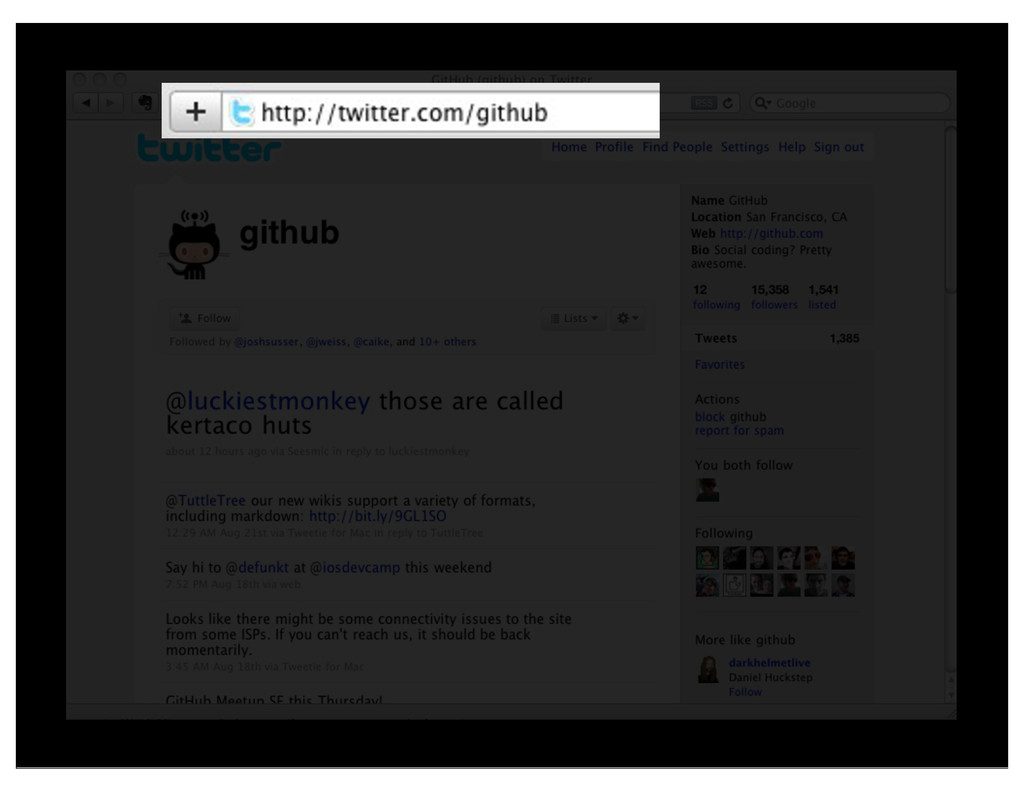Open the Favorites link

pos(720,364)
